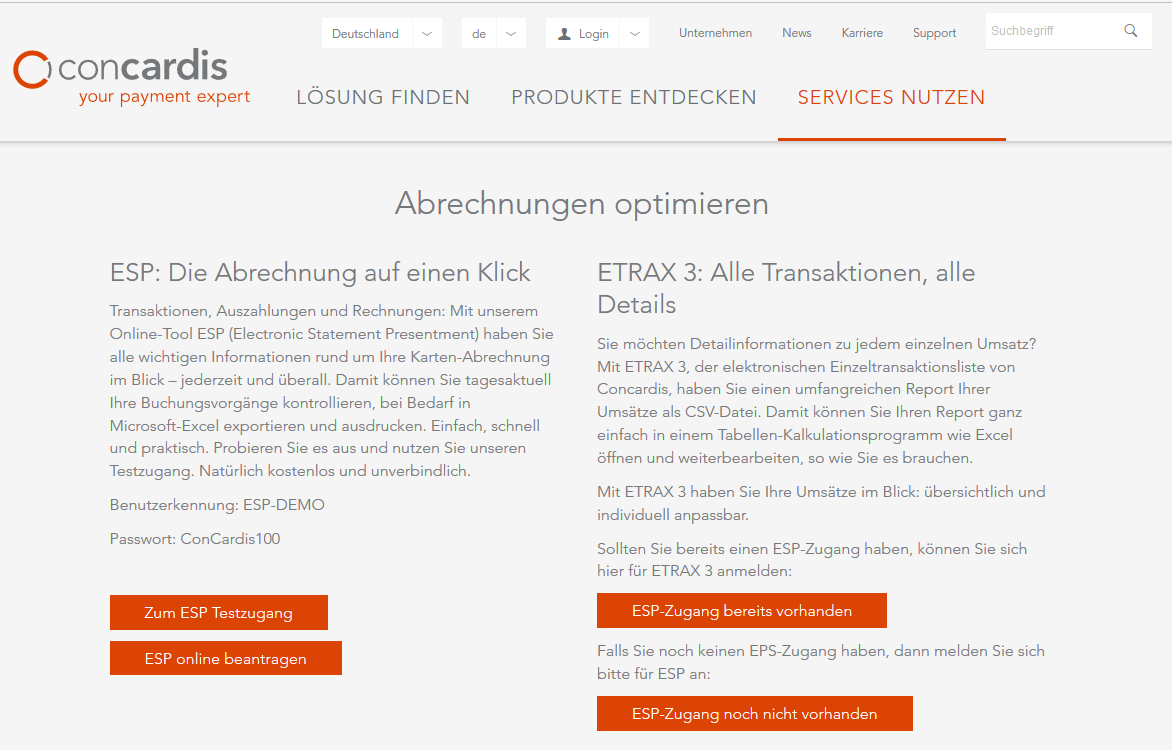The width and height of the screenshot is (1172, 750).
Task: Open the Support link
Action: 934,33
